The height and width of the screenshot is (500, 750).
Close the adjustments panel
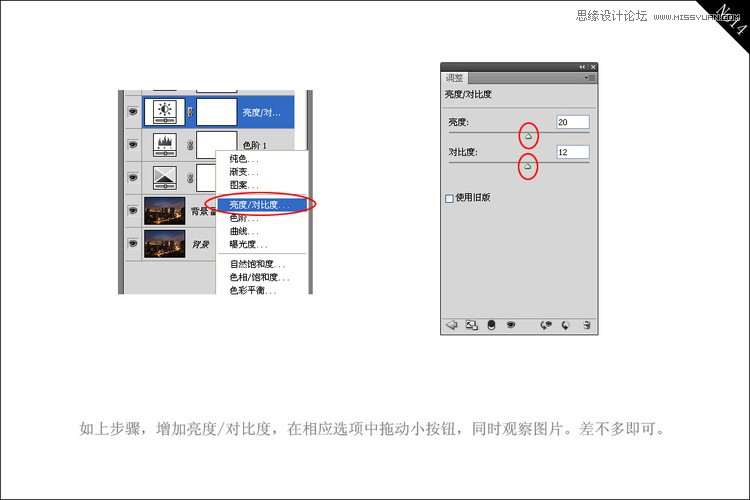pyautogui.click(x=593, y=67)
